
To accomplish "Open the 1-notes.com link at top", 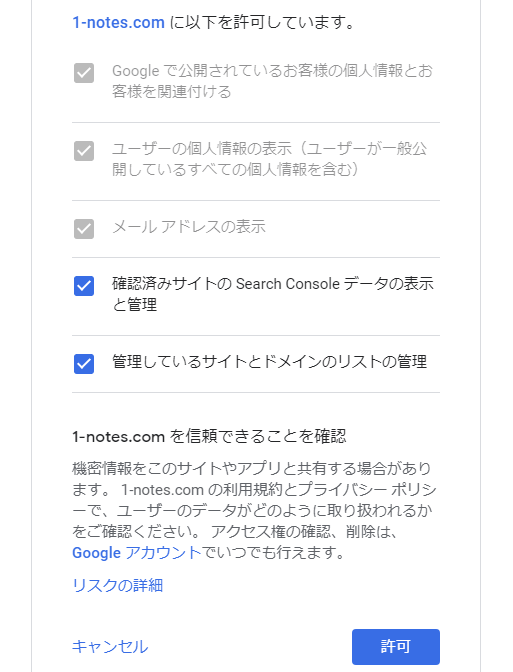I will 118,22.
